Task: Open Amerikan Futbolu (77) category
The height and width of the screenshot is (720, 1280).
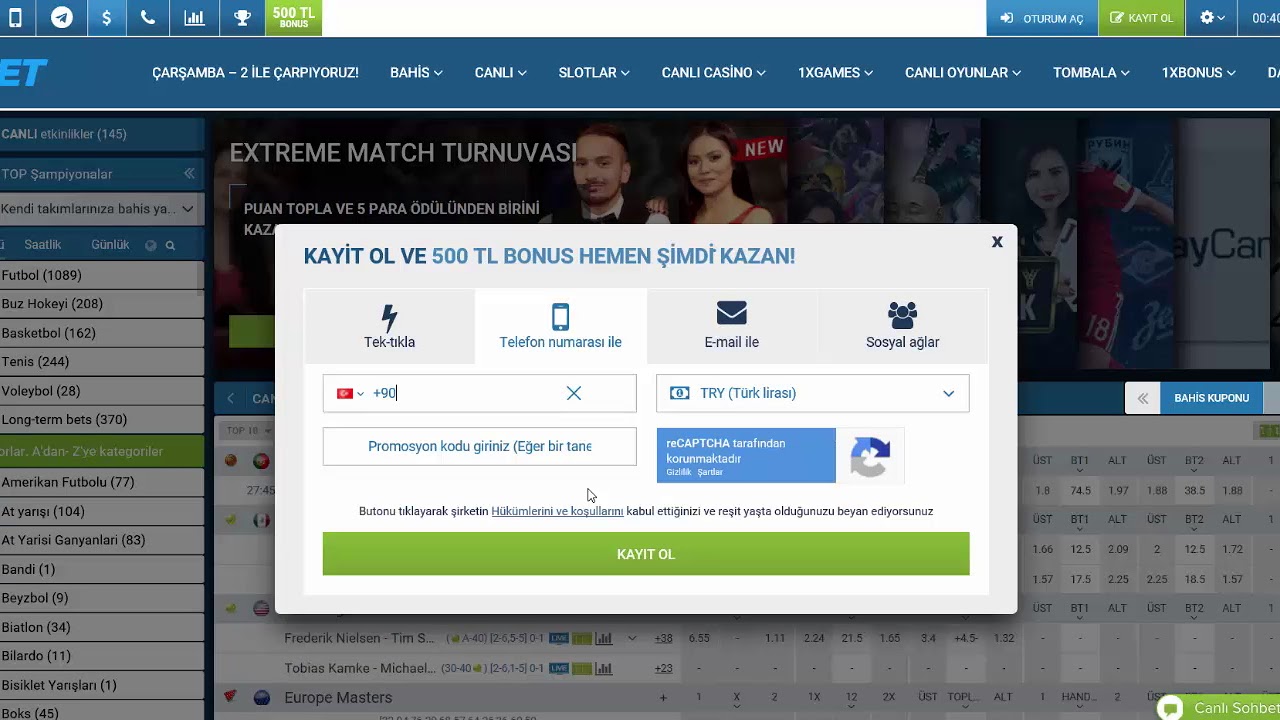Action: (100, 482)
